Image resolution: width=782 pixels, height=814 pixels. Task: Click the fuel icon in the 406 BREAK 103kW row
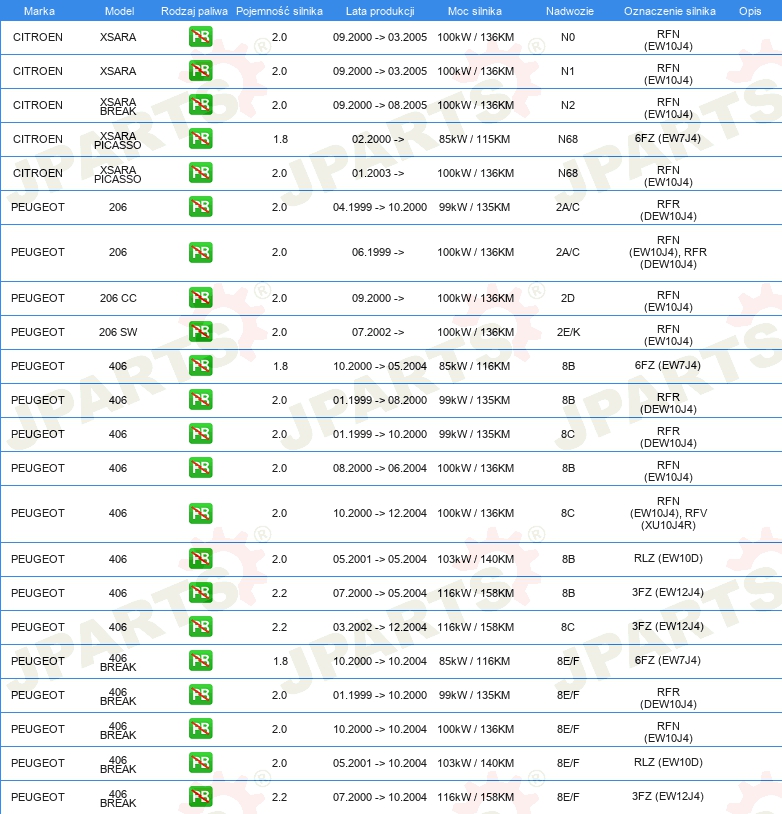[200, 763]
